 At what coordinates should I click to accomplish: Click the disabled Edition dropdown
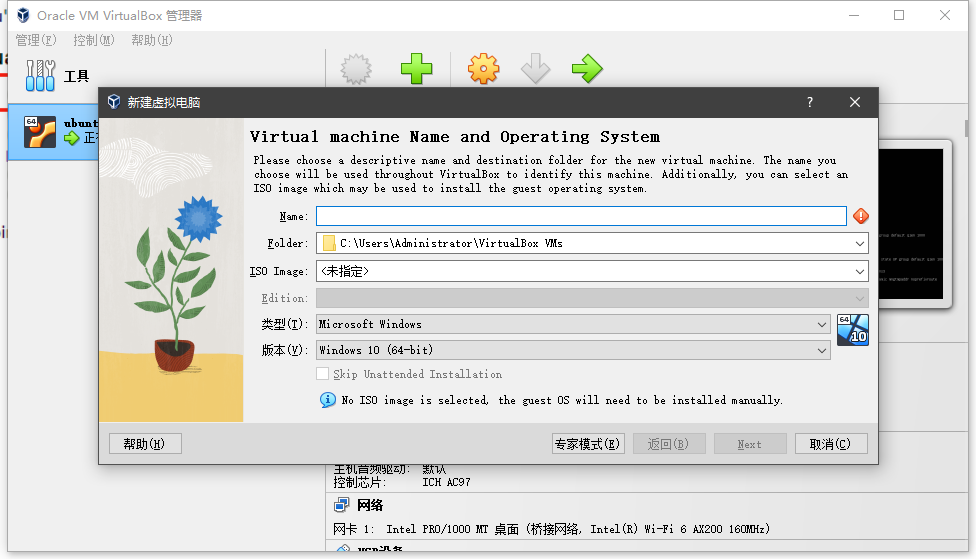593,298
